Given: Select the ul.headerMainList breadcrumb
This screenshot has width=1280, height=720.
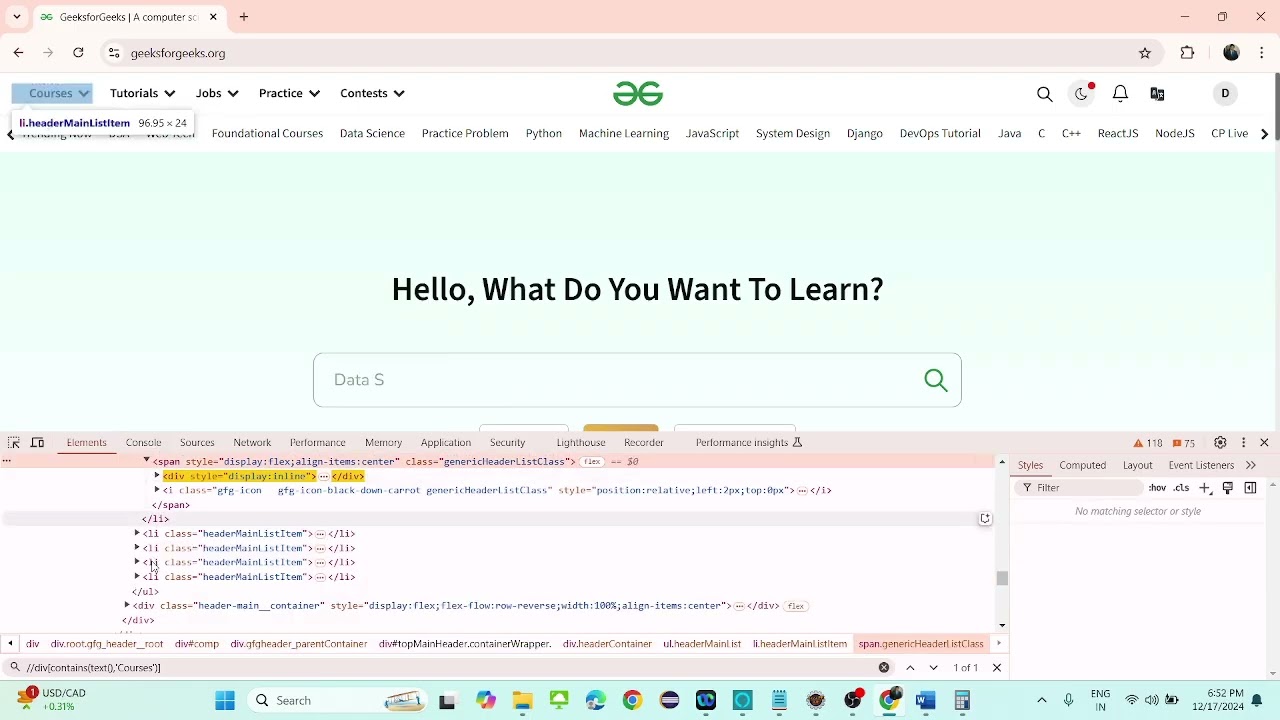Looking at the screenshot, I should [x=702, y=644].
